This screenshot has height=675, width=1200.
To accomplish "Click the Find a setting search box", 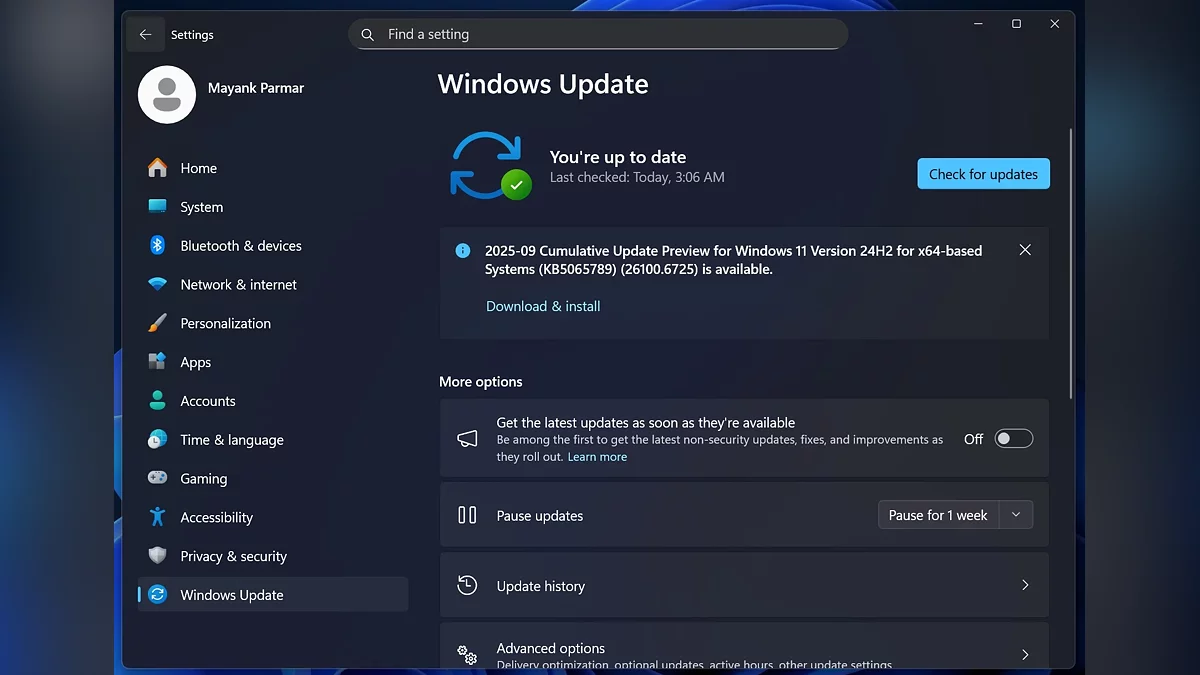I will 598,34.
